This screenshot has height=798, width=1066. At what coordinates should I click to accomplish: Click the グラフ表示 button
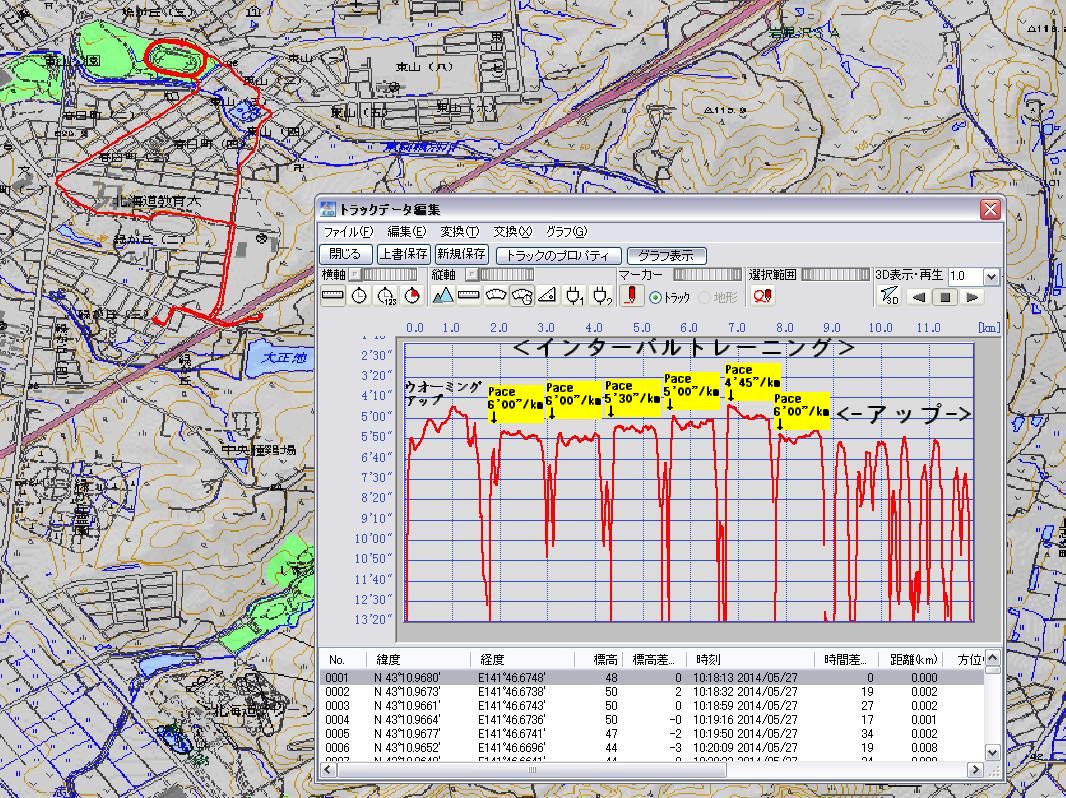[x=666, y=256]
